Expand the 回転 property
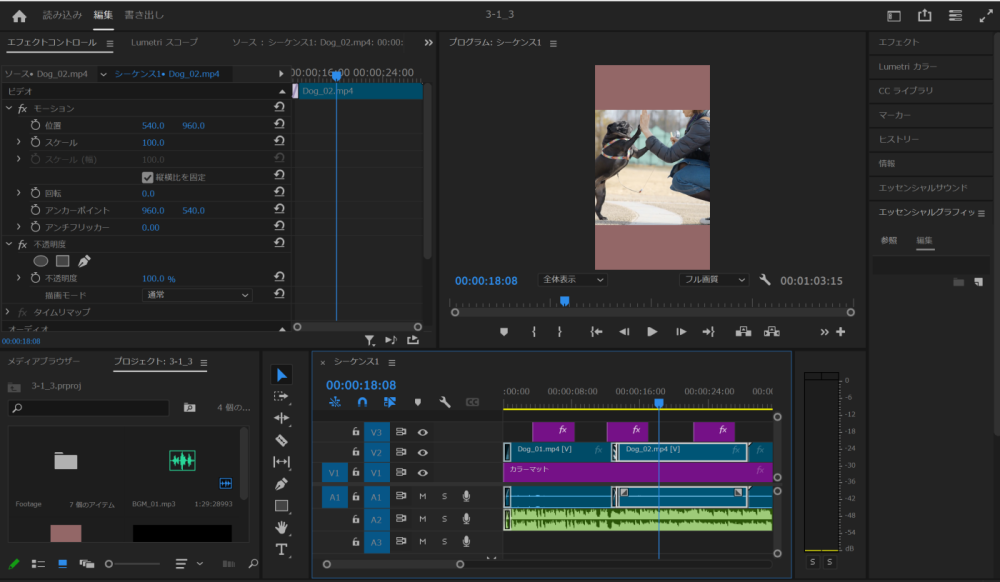 click(x=18, y=193)
